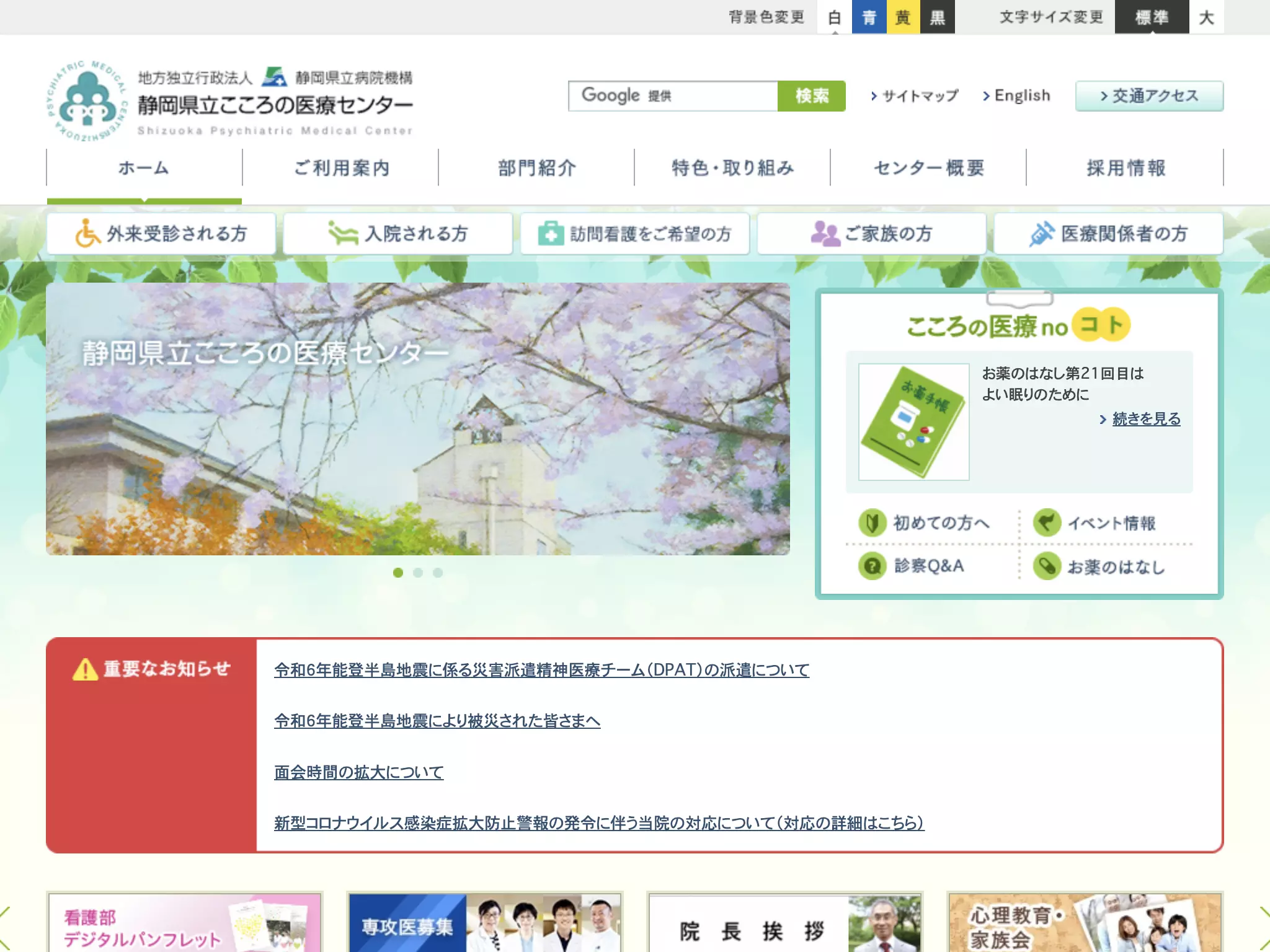The image size is (1270, 952).
Task: Click into the Google search field
Action: pyautogui.click(x=673, y=96)
